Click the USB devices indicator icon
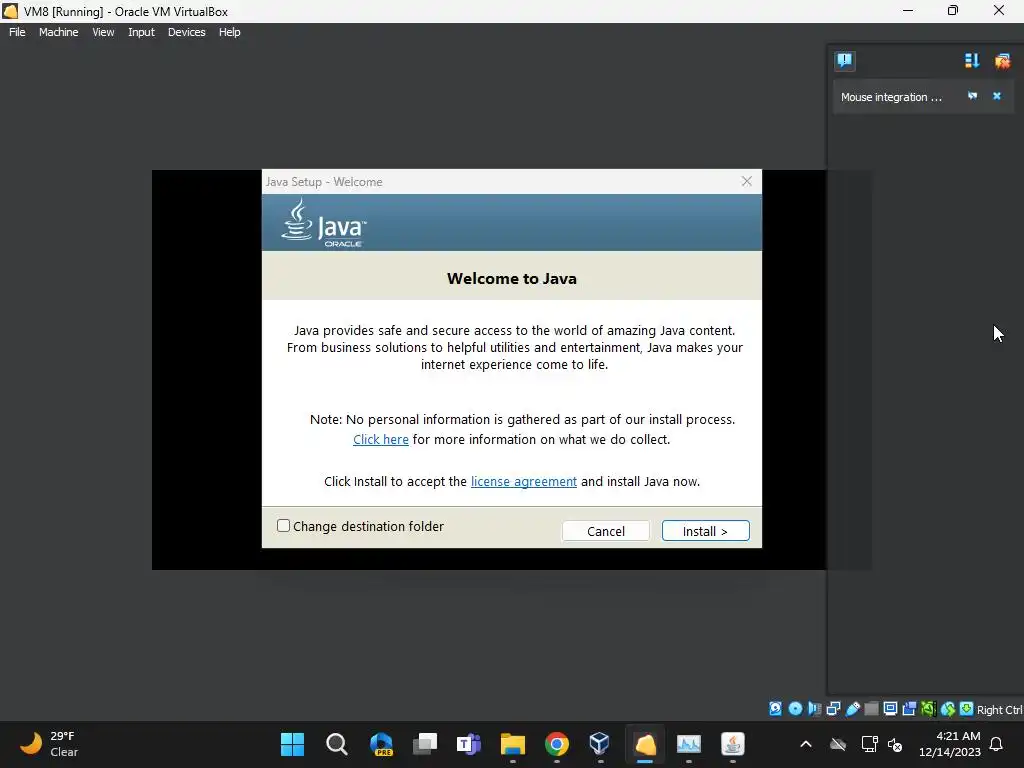 pyautogui.click(x=852, y=709)
